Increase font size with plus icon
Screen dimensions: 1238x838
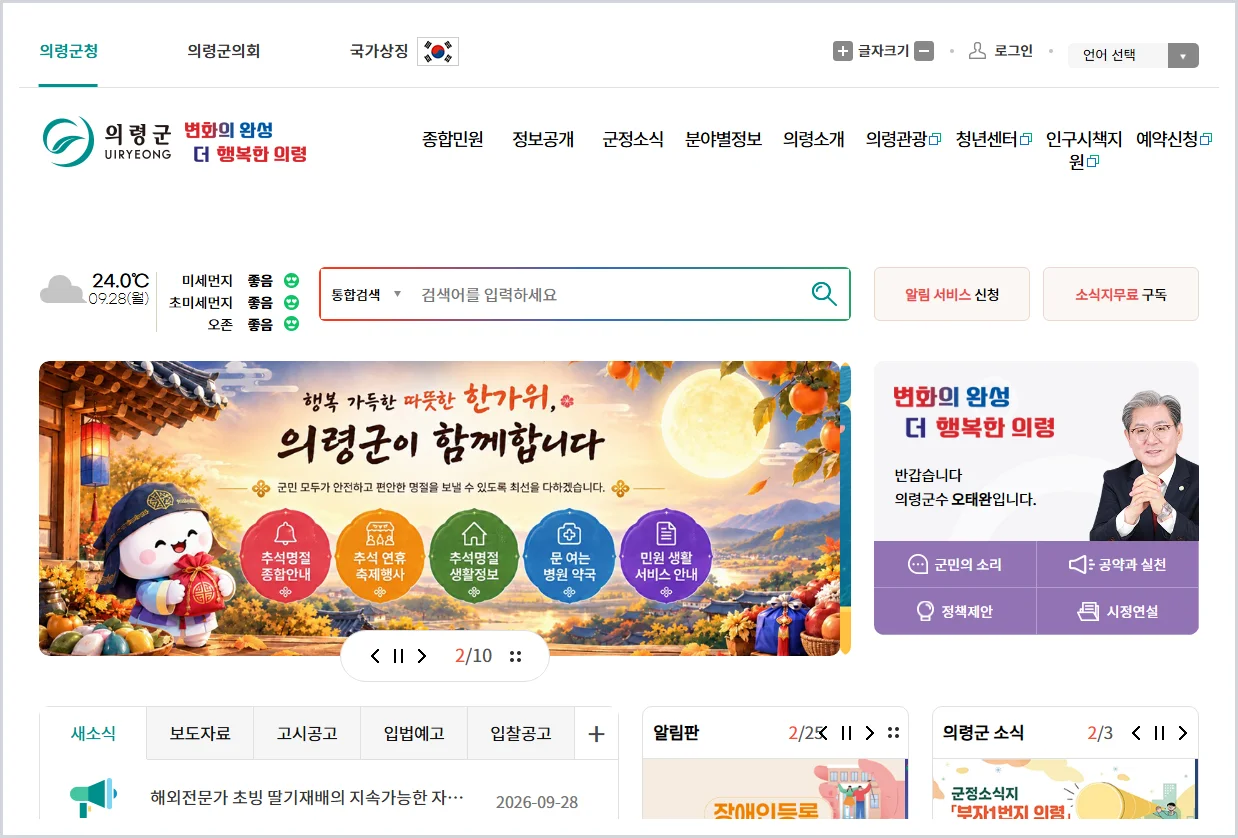coord(843,51)
